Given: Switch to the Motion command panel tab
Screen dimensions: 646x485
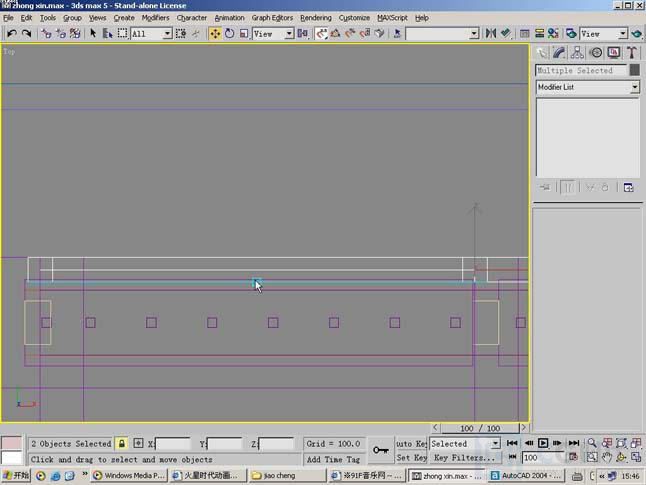Looking at the screenshot, I should [596, 53].
